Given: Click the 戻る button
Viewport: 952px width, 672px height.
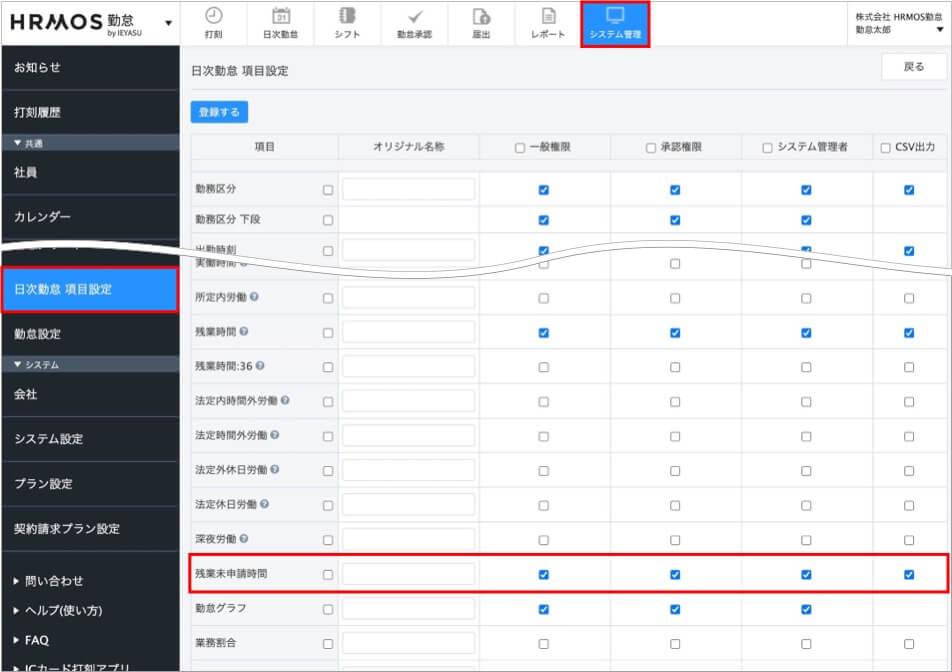Looking at the screenshot, I should 914,67.
